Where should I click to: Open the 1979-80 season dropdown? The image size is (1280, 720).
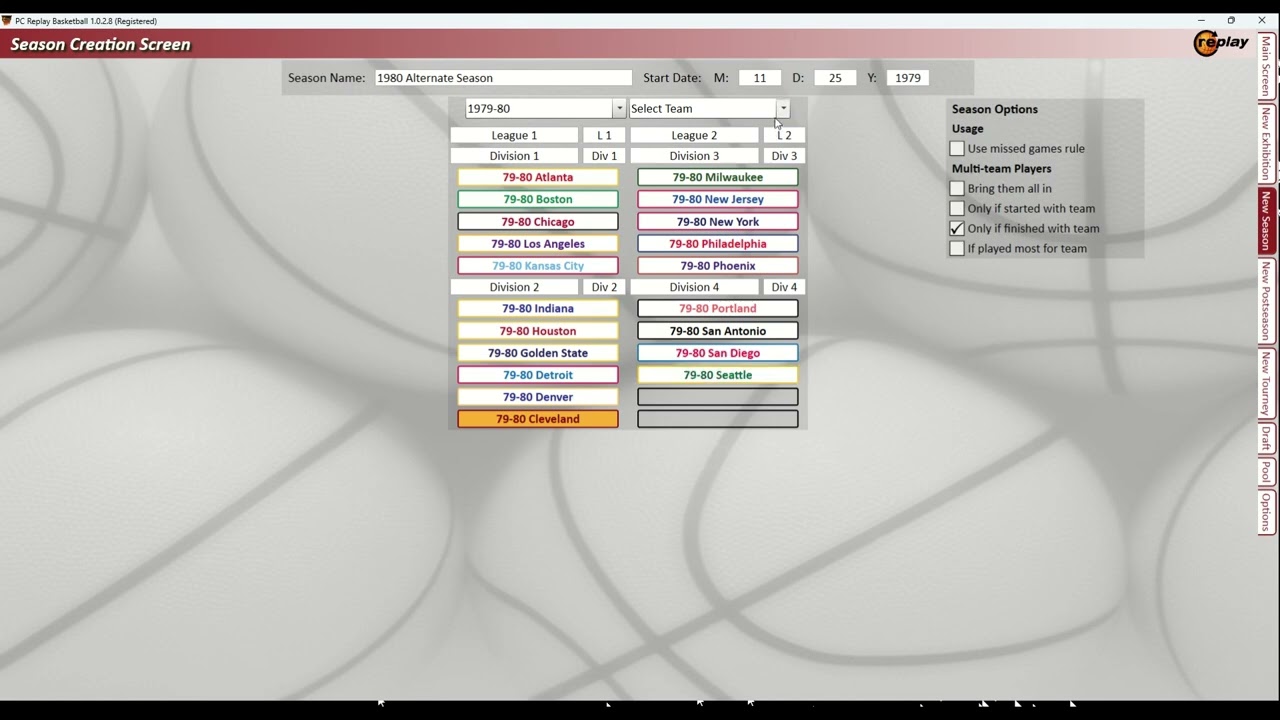[x=619, y=108]
